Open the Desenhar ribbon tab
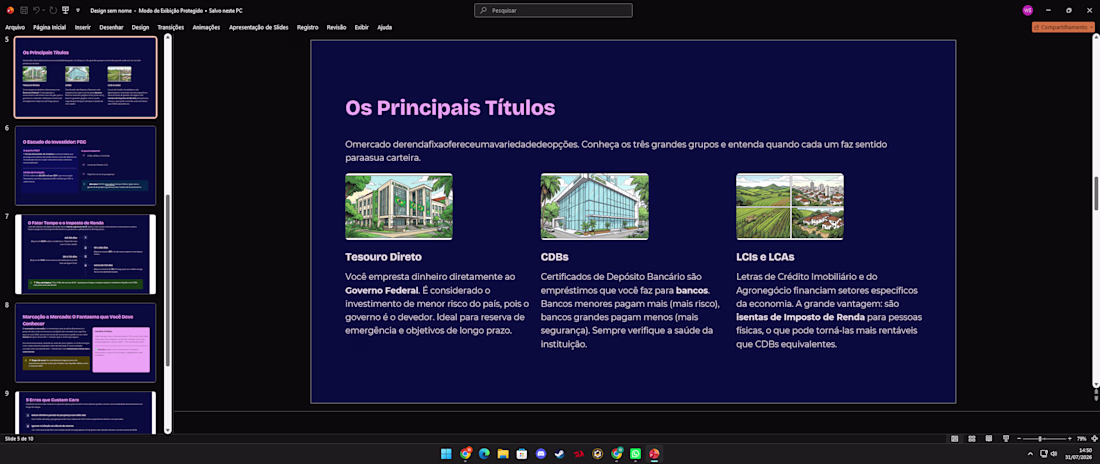 tap(112, 27)
